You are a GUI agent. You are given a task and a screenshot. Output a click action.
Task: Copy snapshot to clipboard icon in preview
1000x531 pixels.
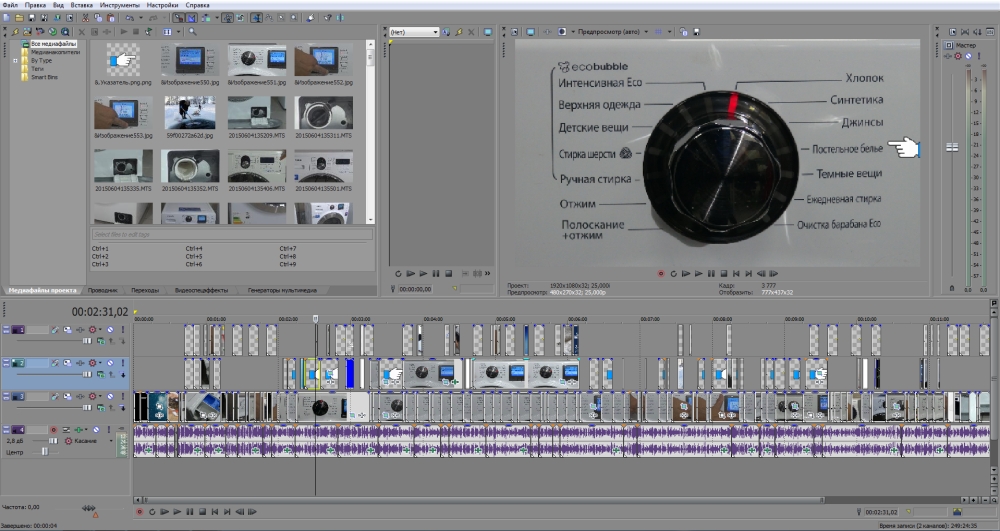(683, 32)
